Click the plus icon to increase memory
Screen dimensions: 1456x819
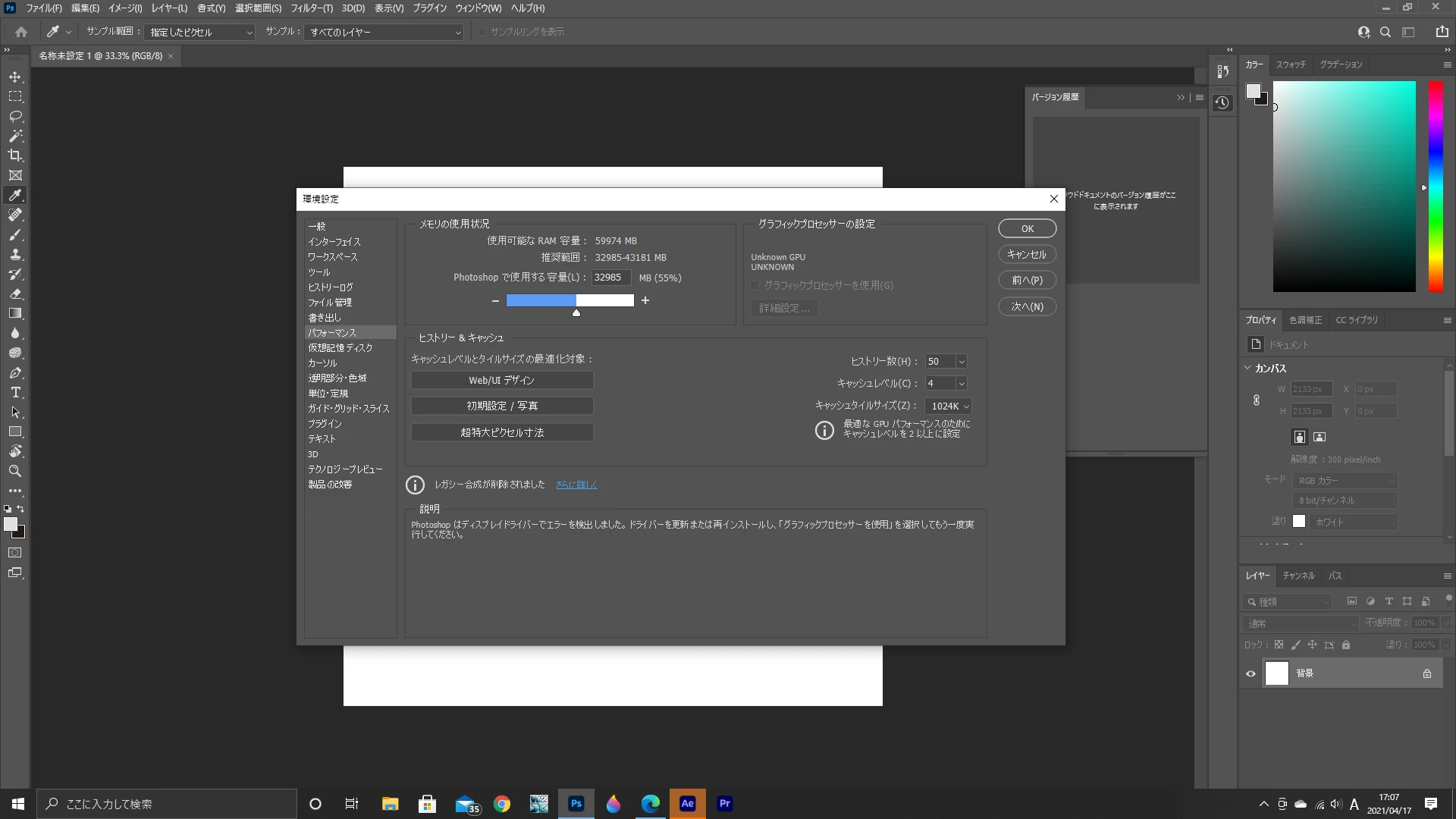point(645,301)
